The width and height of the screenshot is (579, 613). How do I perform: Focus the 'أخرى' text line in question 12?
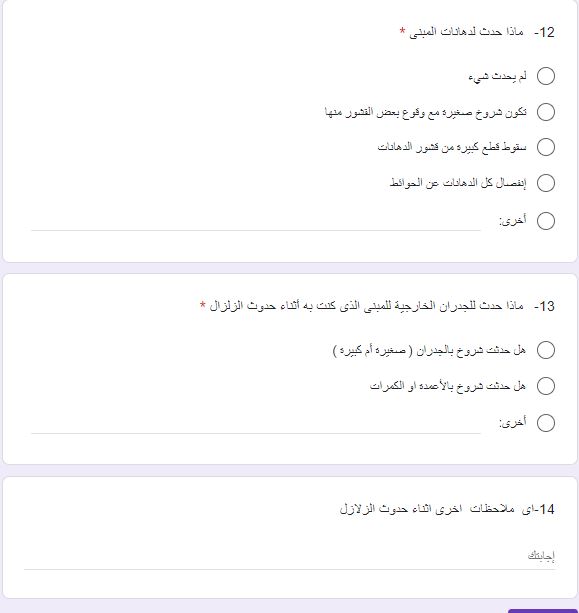256,223
